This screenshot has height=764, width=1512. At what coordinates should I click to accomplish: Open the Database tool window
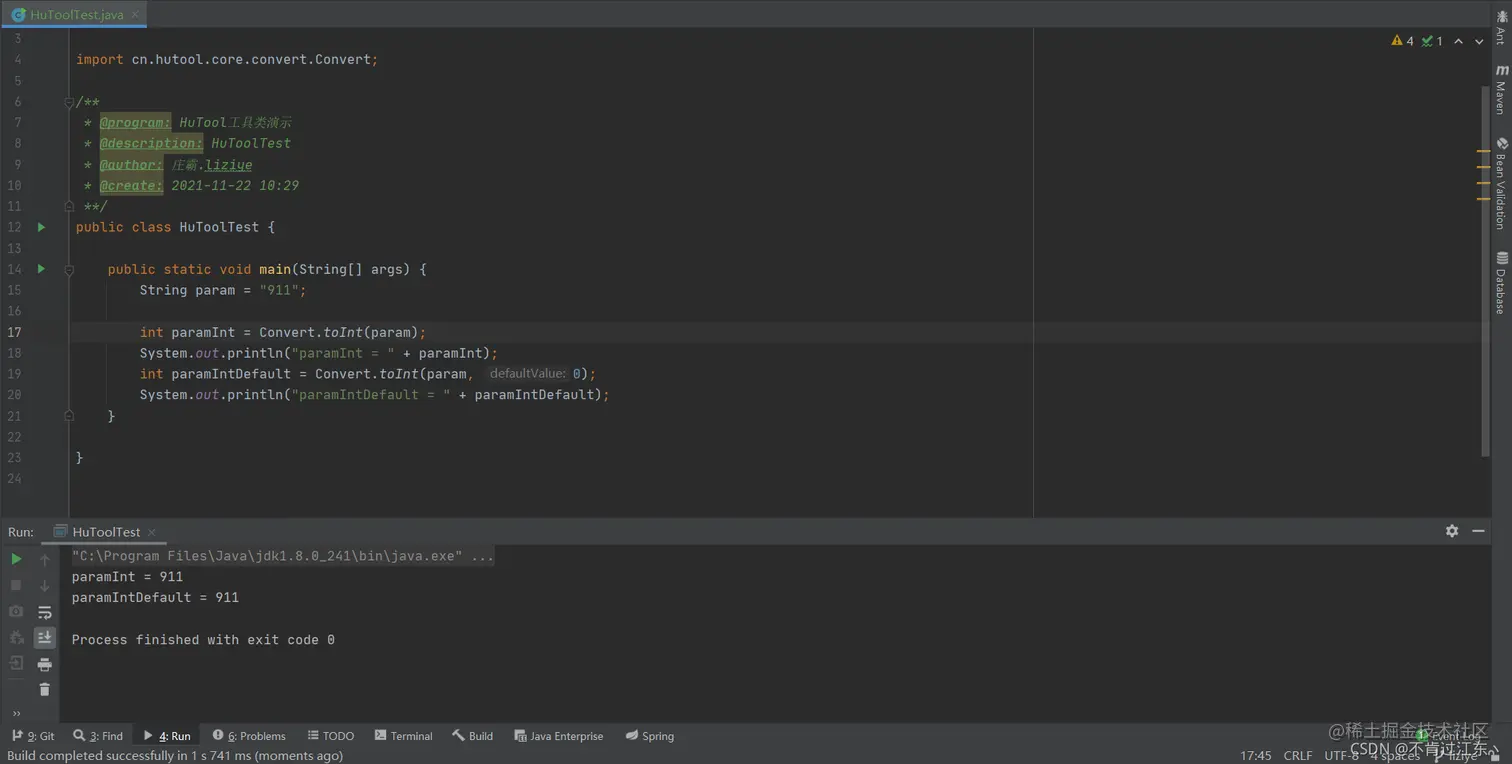click(x=1501, y=283)
